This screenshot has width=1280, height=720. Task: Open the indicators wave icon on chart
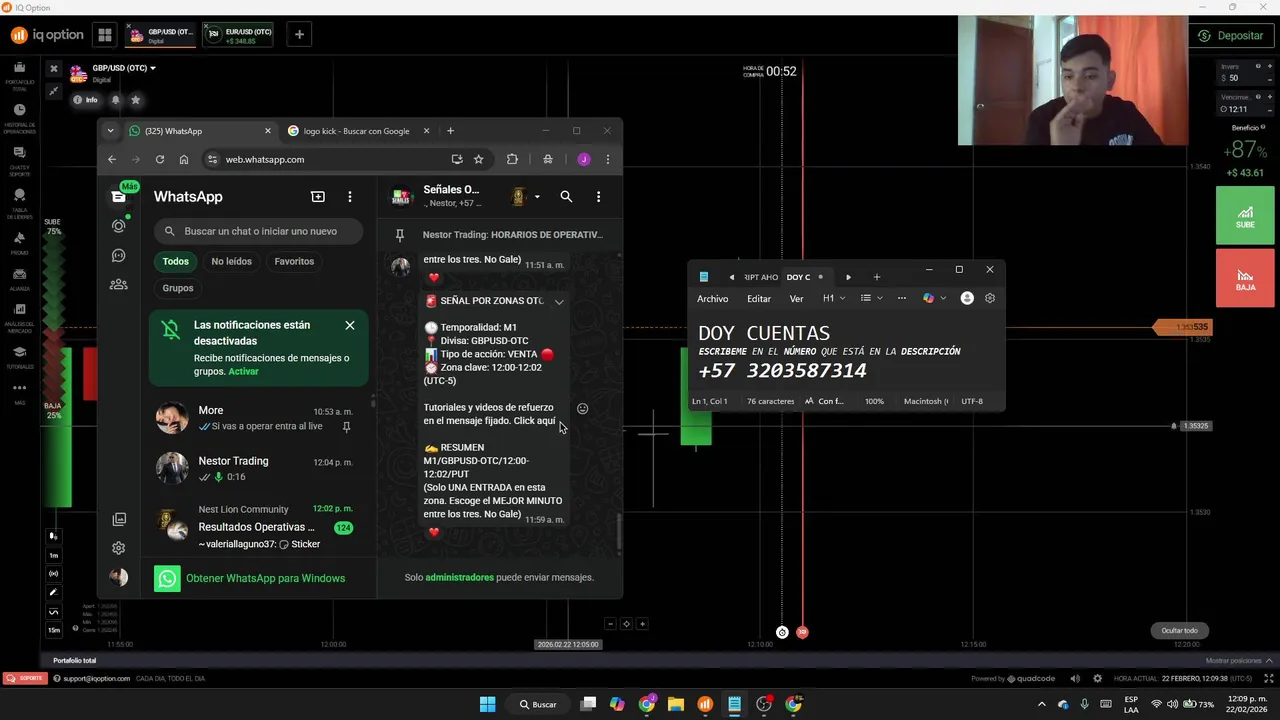click(x=53, y=611)
